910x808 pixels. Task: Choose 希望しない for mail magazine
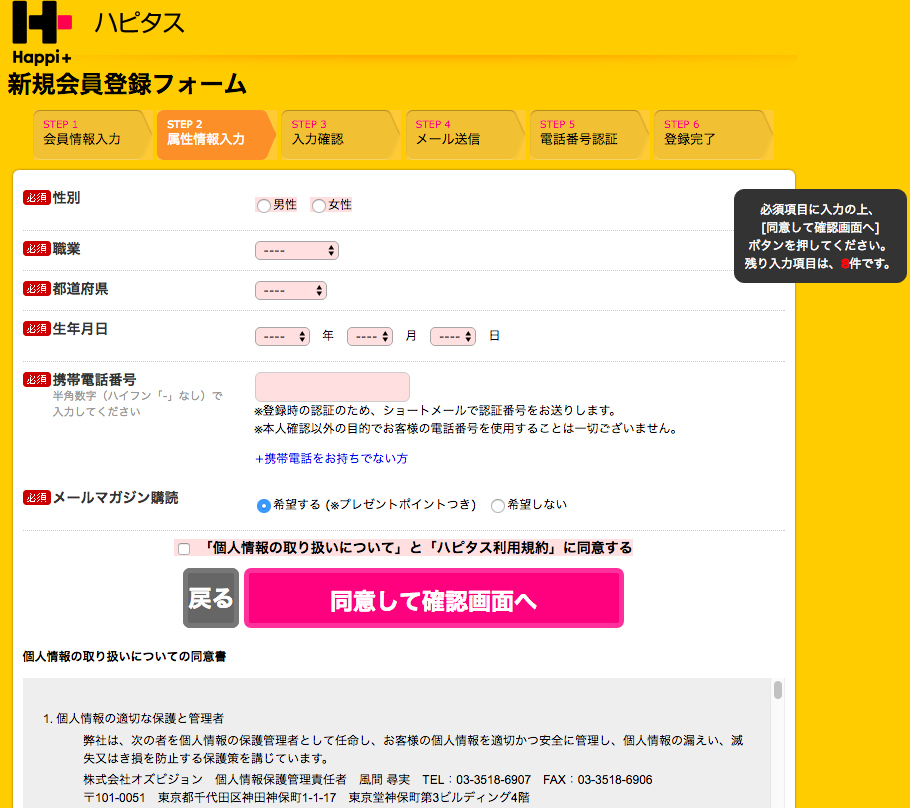(497, 506)
